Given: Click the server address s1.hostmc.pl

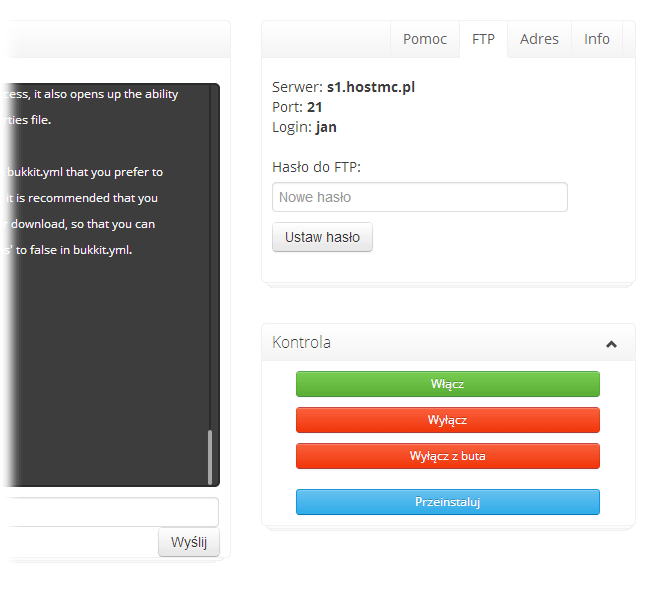Looking at the screenshot, I should 370,87.
